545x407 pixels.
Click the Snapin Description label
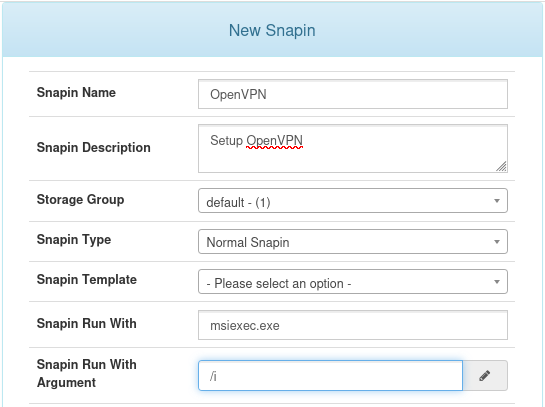(93, 147)
